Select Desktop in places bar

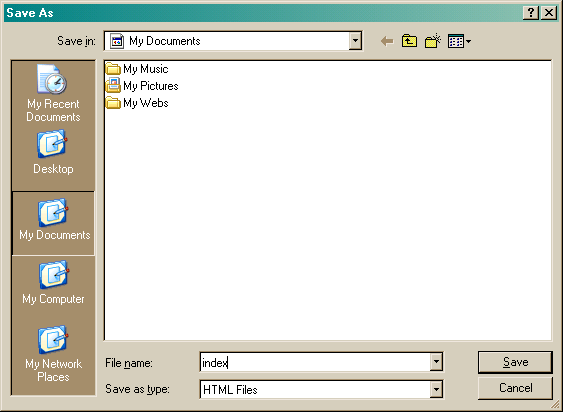pyautogui.click(x=53, y=153)
